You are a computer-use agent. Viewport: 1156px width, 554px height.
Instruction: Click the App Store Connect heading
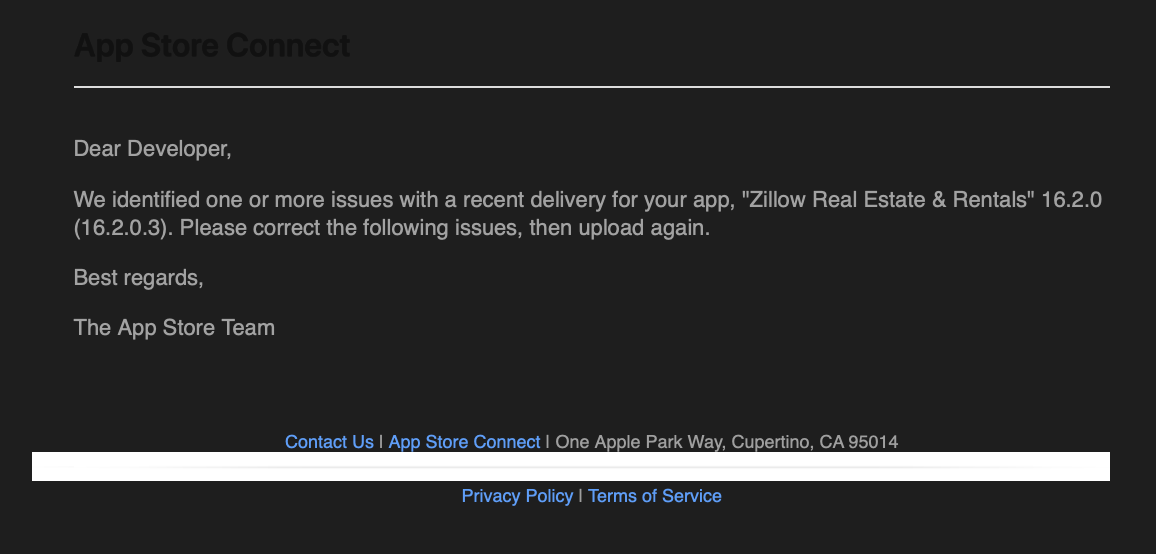(x=212, y=46)
